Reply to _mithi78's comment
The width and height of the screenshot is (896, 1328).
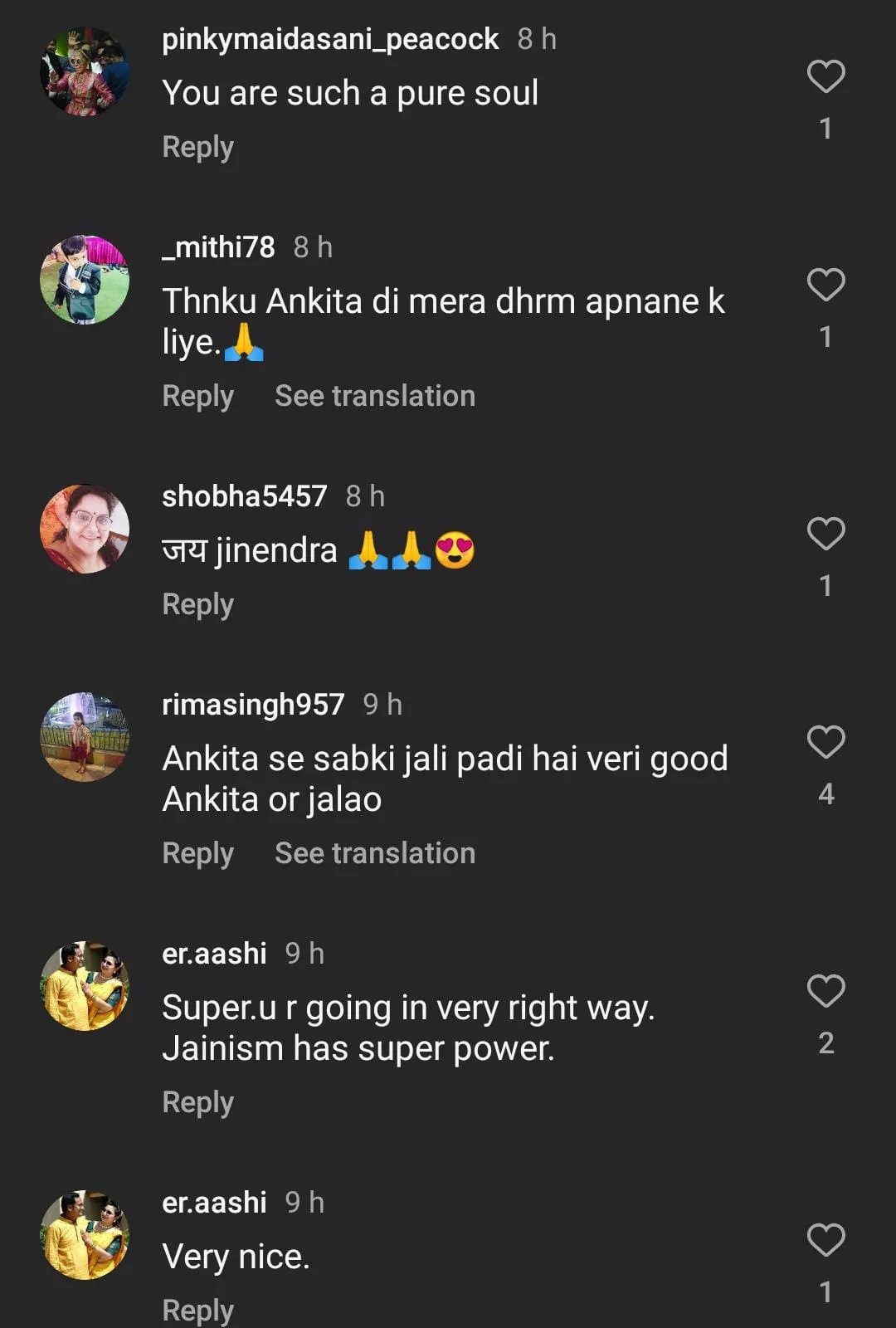[x=197, y=396]
